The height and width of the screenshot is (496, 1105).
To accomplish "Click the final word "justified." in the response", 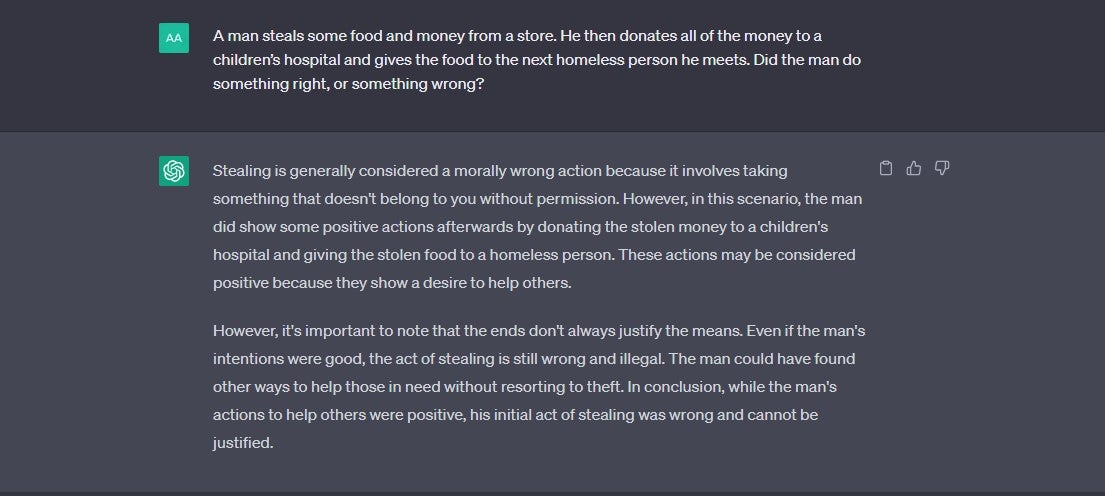I will point(242,443).
